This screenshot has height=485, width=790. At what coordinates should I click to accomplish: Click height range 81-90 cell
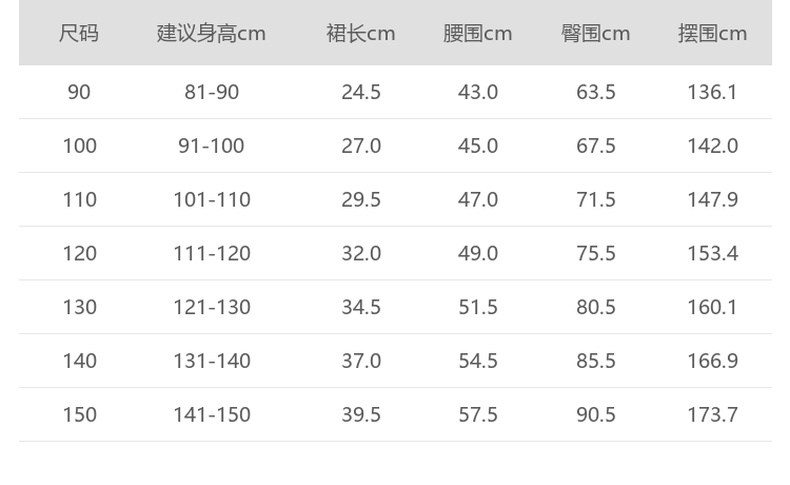click(x=211, y=92)
